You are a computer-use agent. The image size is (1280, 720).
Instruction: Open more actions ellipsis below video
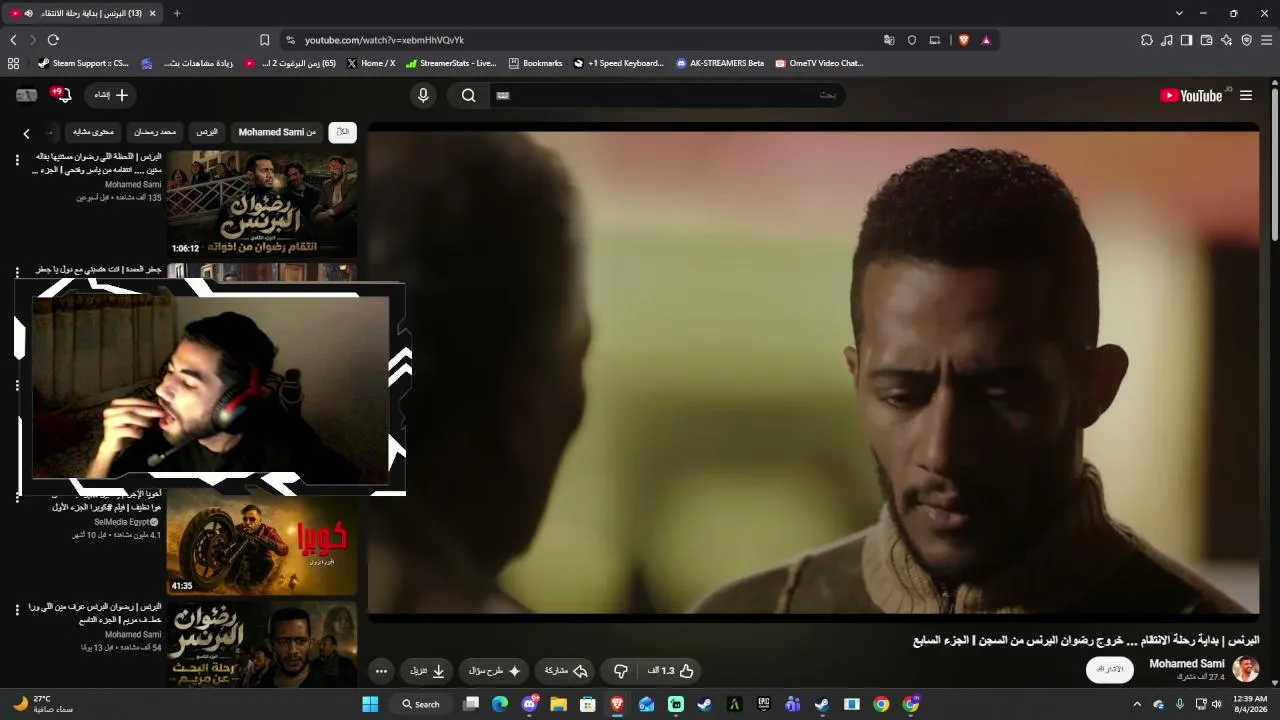click(381, 671)
